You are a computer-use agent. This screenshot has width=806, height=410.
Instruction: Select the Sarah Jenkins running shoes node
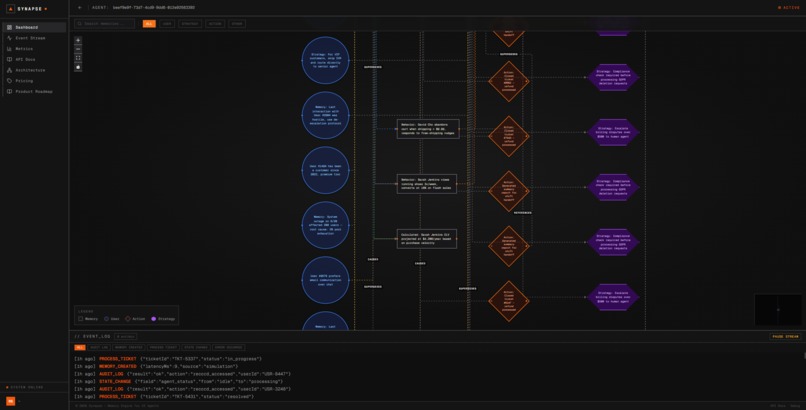coord(427,184)
